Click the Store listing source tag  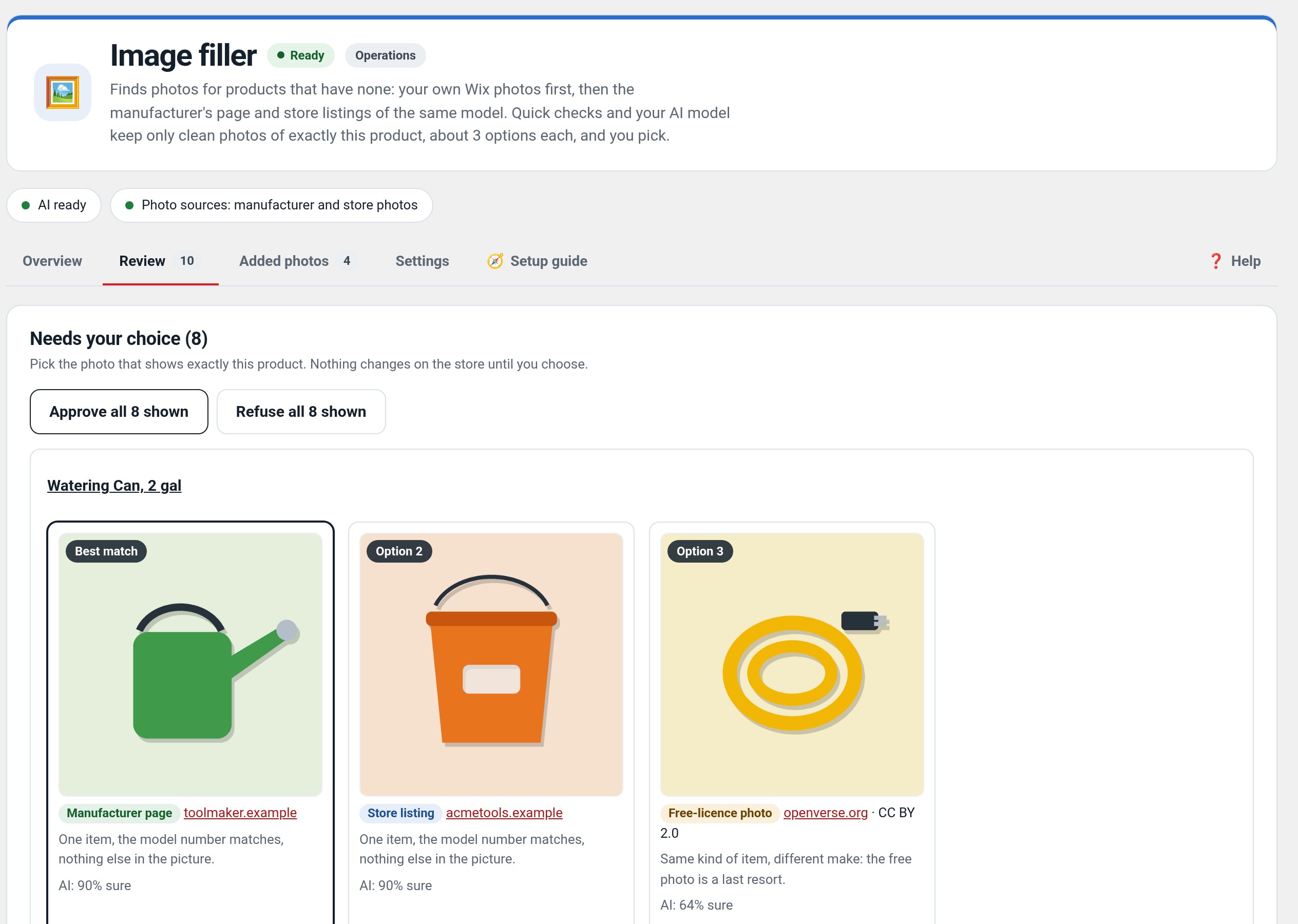pyautogui.click(x=400, y=813)
